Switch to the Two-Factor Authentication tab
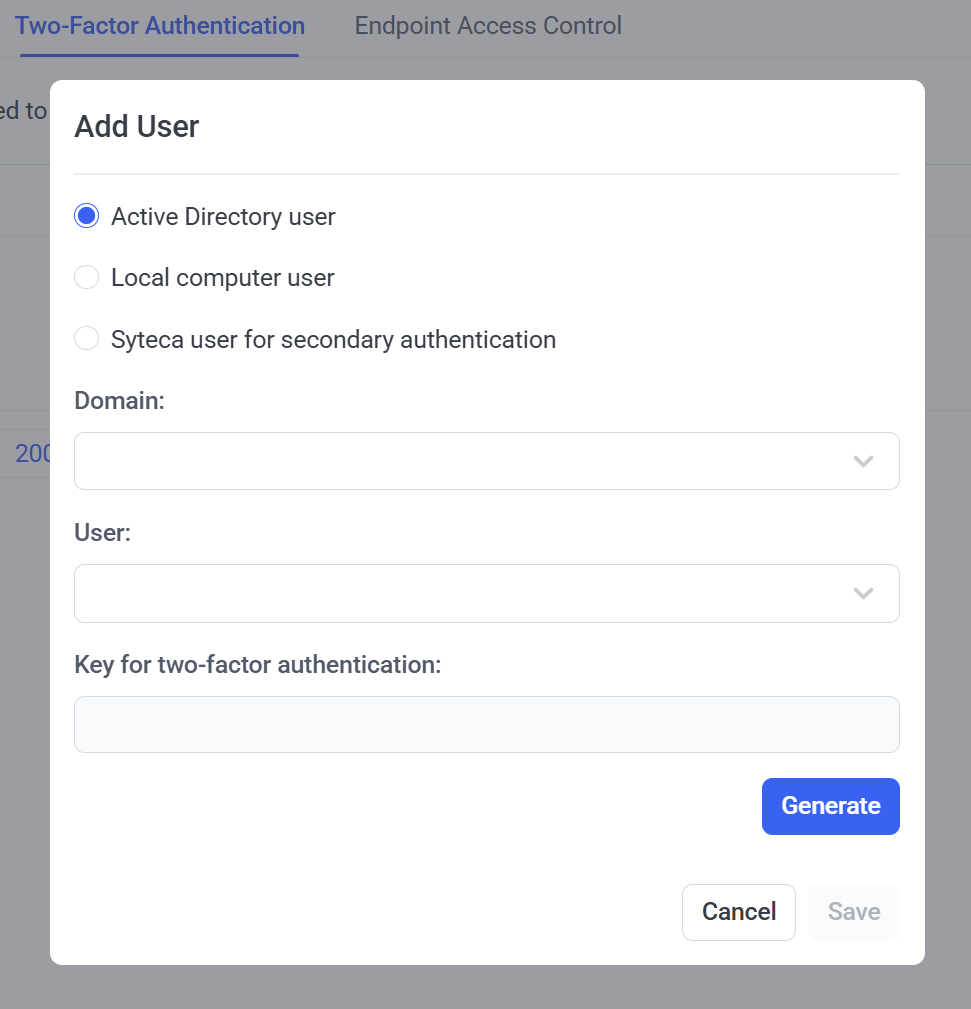Image resolution: width=971 pixels, height=1009 pixels. pyautogui.click(x=160, y=26)
